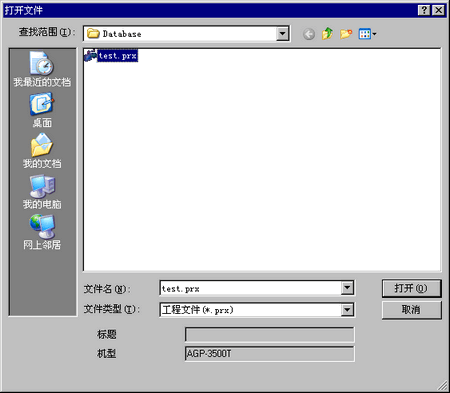
Task: Open 我的文档 folder shortcut
Action: [x=42, y=151]
